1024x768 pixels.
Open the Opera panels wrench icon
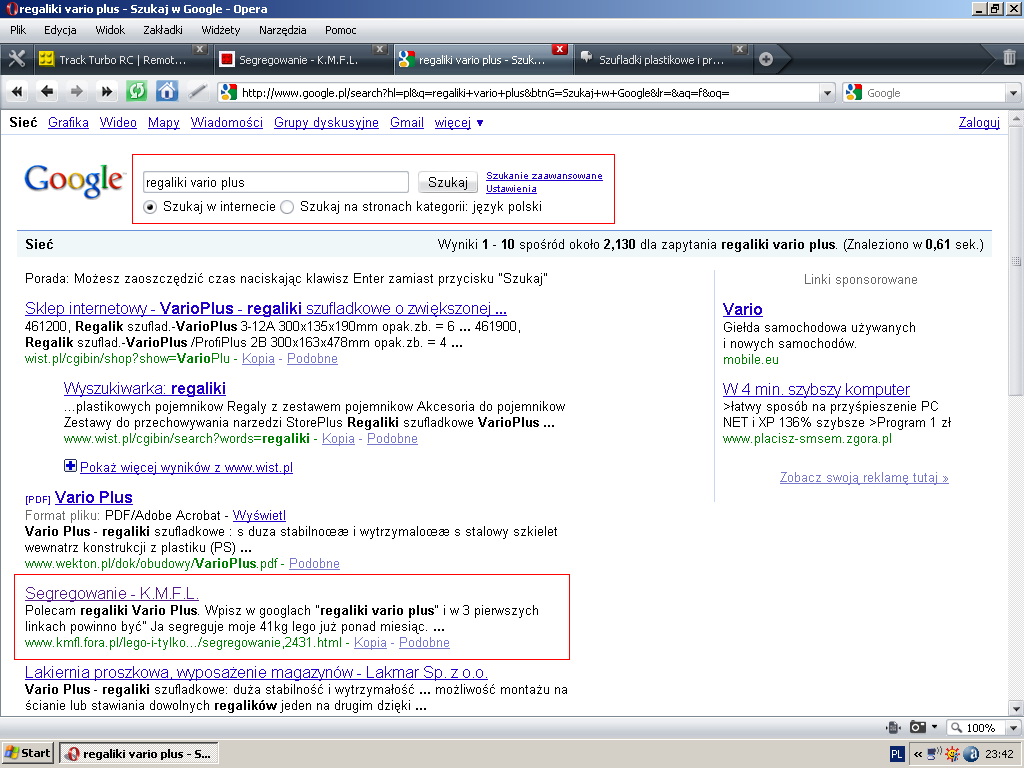[16, 59]
